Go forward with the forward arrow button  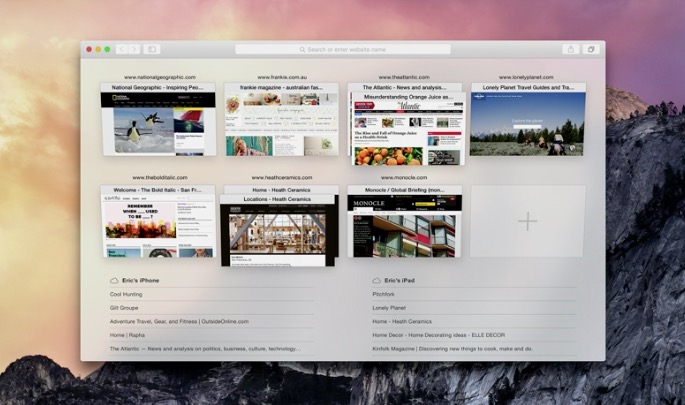tap(135, 49)
